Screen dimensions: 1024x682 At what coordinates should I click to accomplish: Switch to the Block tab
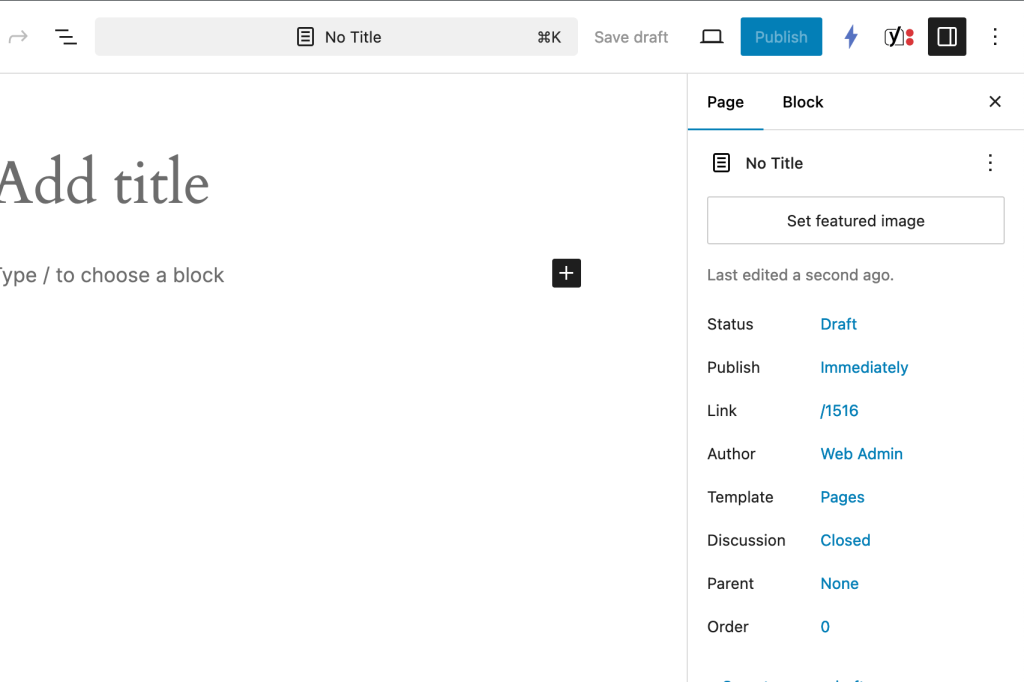[803, 102]
